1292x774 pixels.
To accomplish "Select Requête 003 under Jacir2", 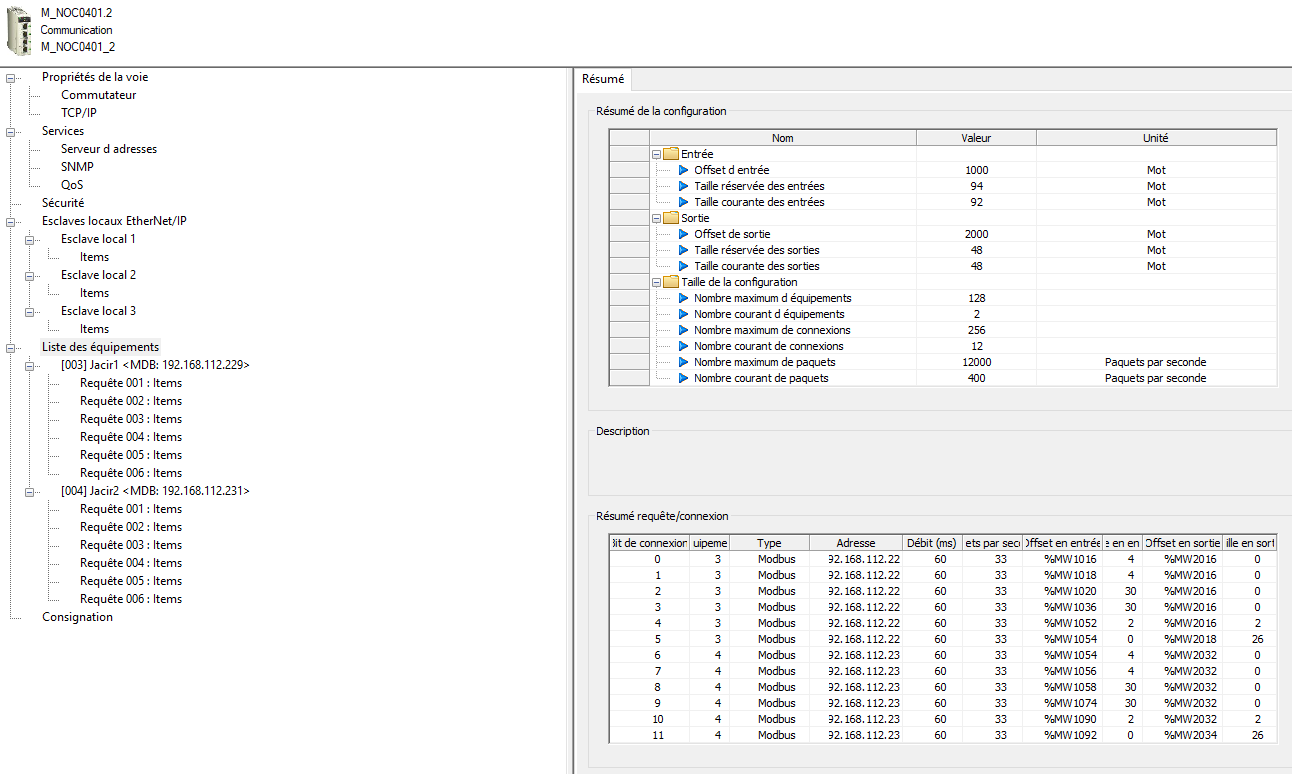I will point(131,545).
